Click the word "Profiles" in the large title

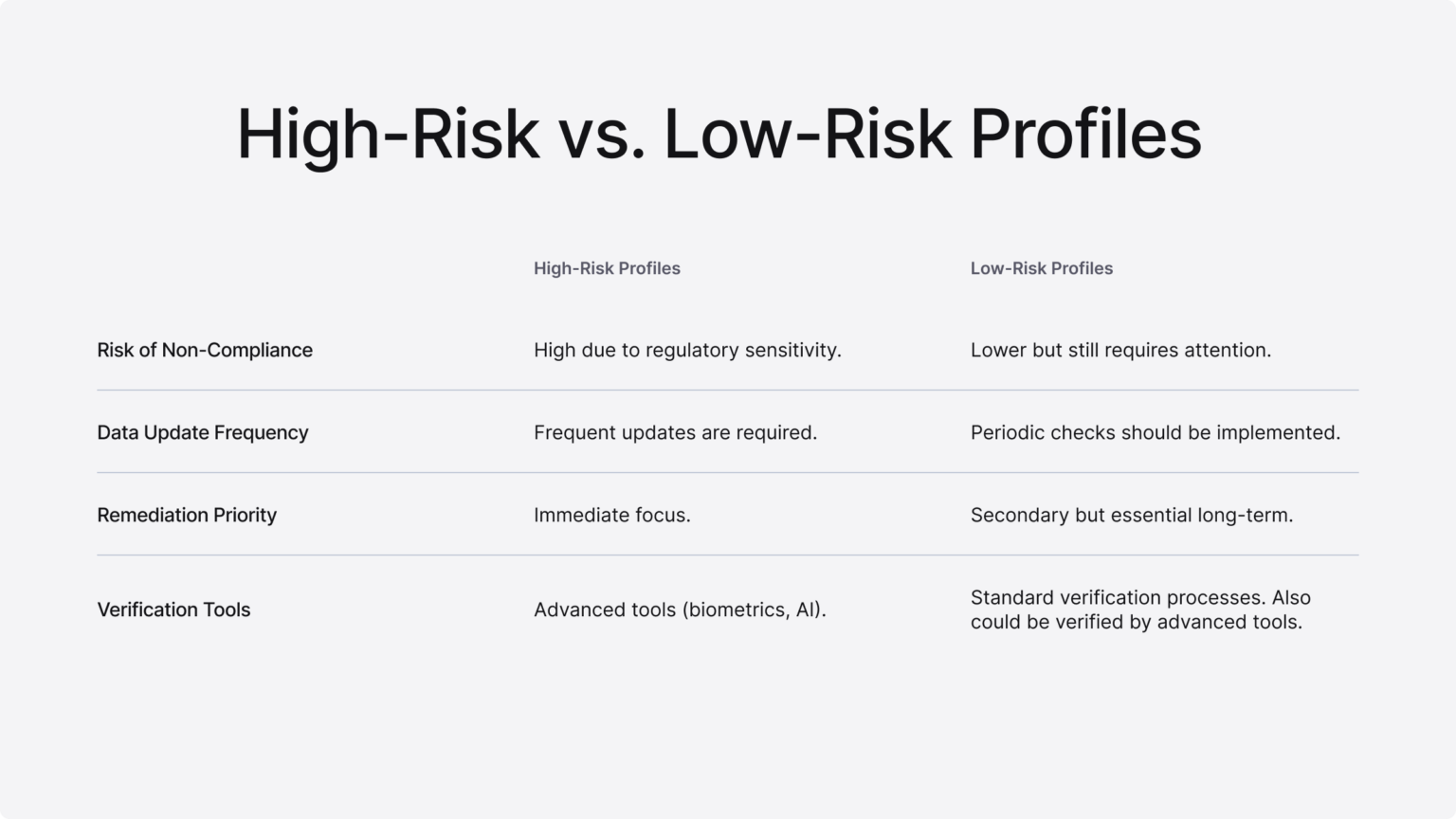coord(1085,134)
